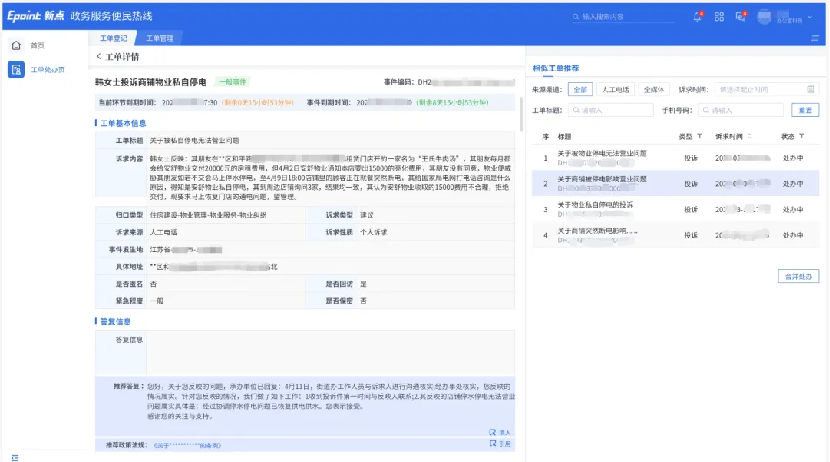Open the messages icon with red badge
This screenshot has width=830, height=462.
(x=740, y=17)
